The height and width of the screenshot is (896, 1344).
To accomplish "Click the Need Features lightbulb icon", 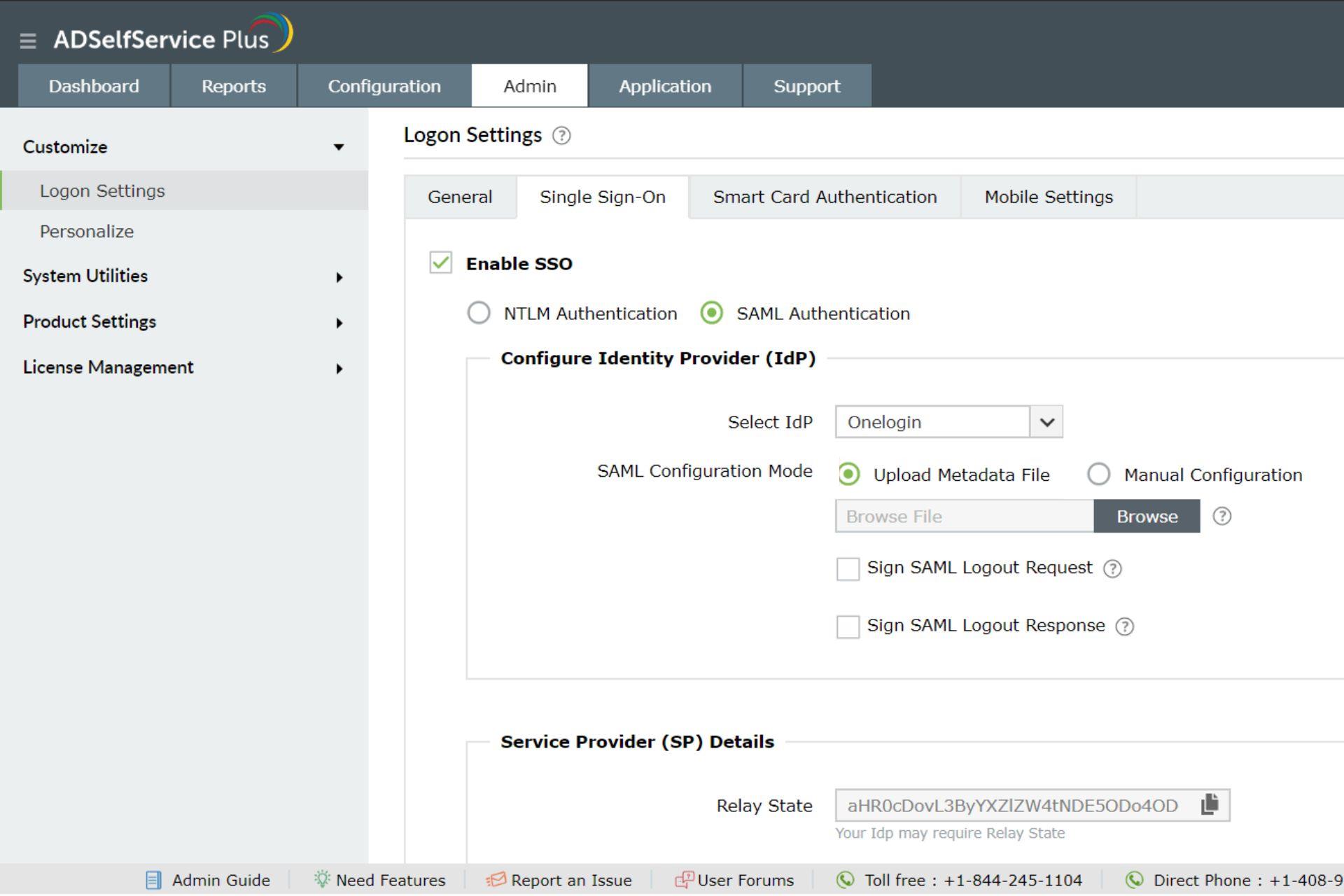I will pyautogui.click(x=322, y=879).
